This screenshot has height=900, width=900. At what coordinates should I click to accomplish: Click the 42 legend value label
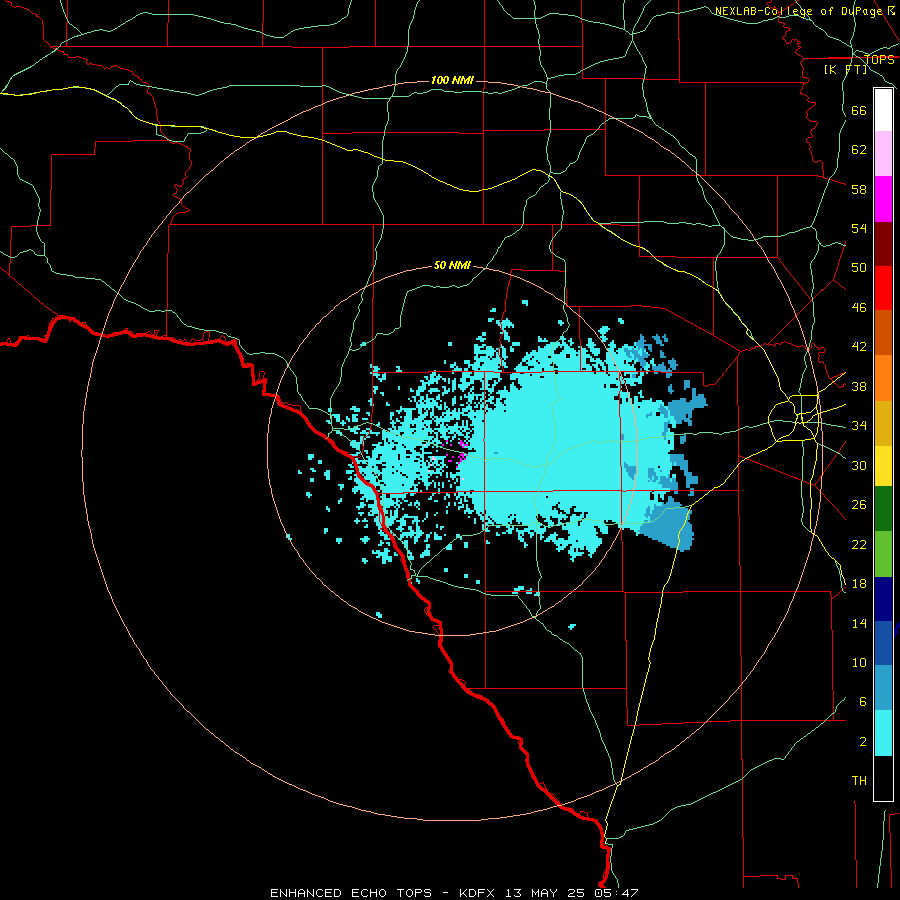point(859,346)
